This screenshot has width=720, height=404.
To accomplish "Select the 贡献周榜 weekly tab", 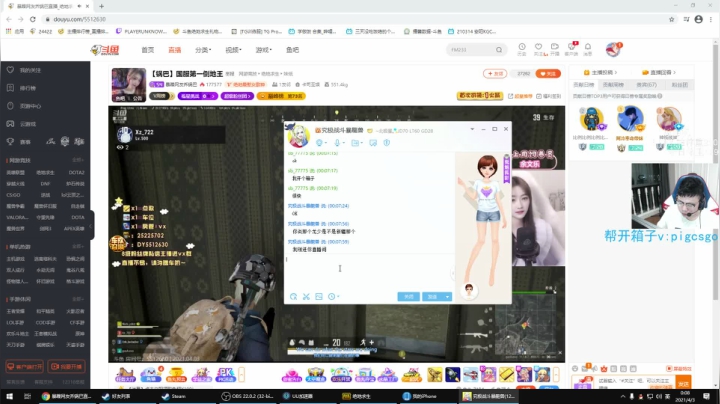I will (613, 85).
